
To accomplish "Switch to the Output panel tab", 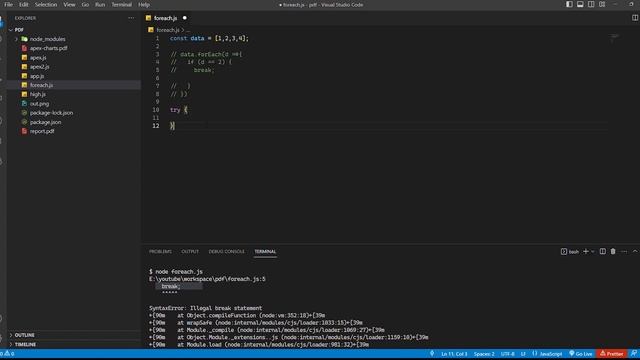I will pyautogui.click(x=190, y=251).
